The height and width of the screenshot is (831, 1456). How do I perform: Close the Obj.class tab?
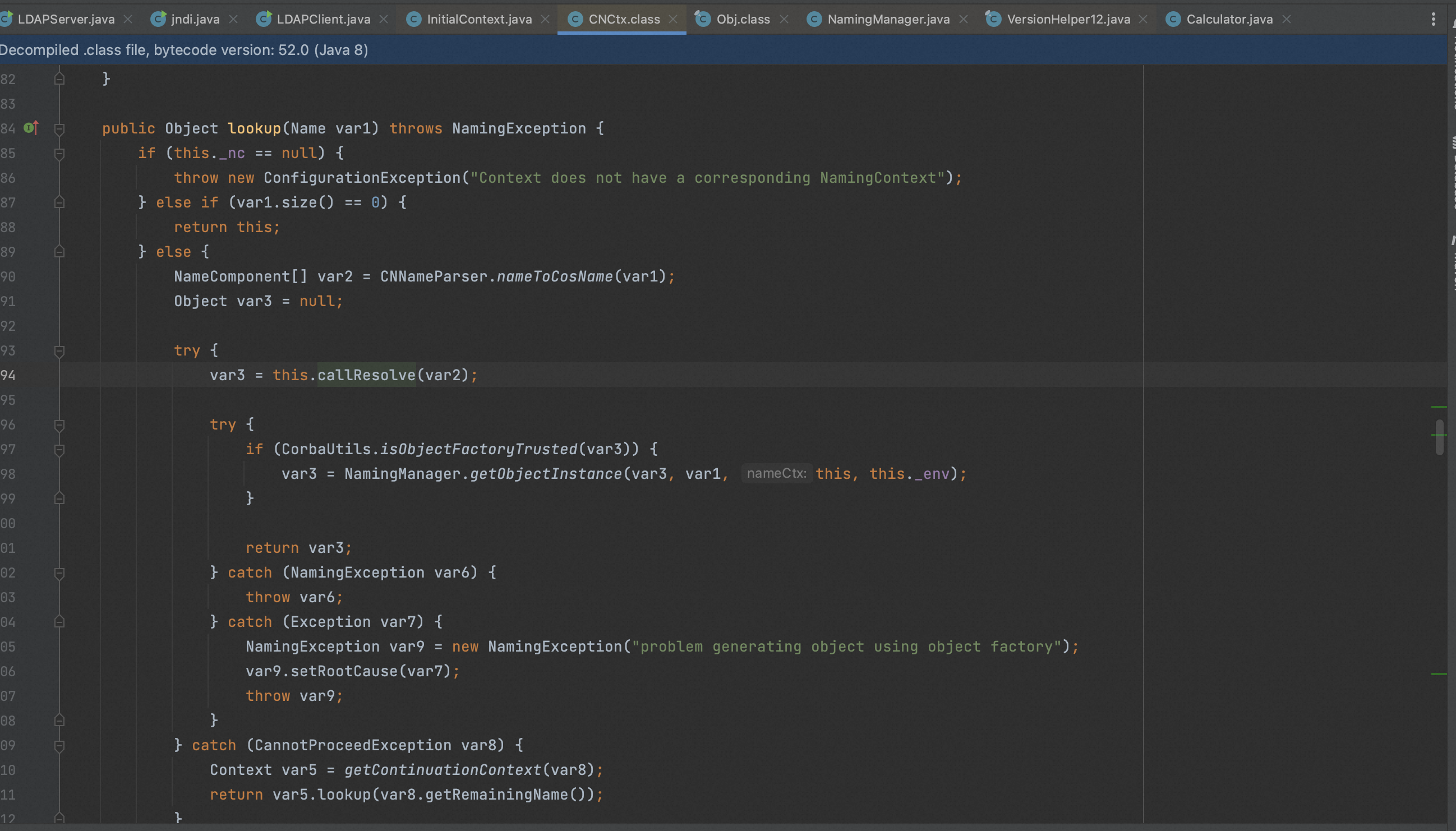(784, 19)
